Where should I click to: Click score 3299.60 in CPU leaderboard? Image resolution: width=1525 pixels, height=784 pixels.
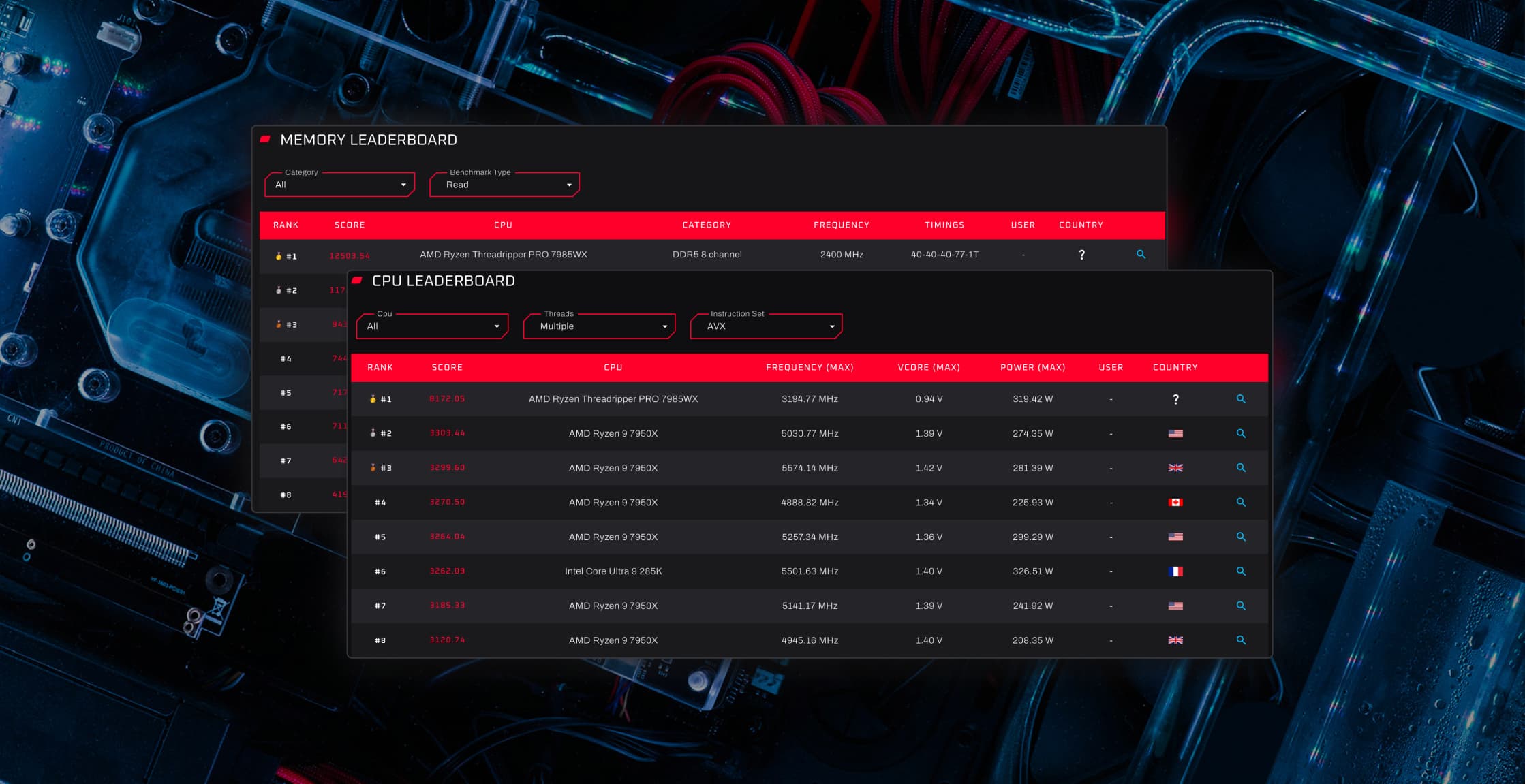[x=447, y=468]
